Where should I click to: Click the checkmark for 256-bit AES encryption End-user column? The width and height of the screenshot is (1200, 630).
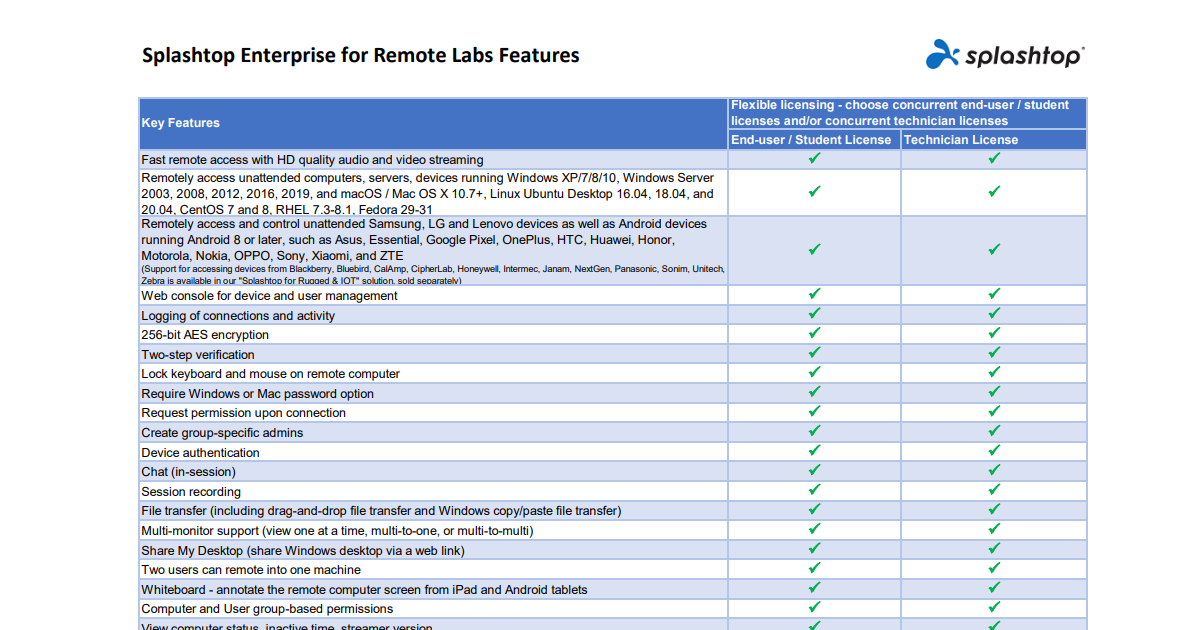point(814,334)
